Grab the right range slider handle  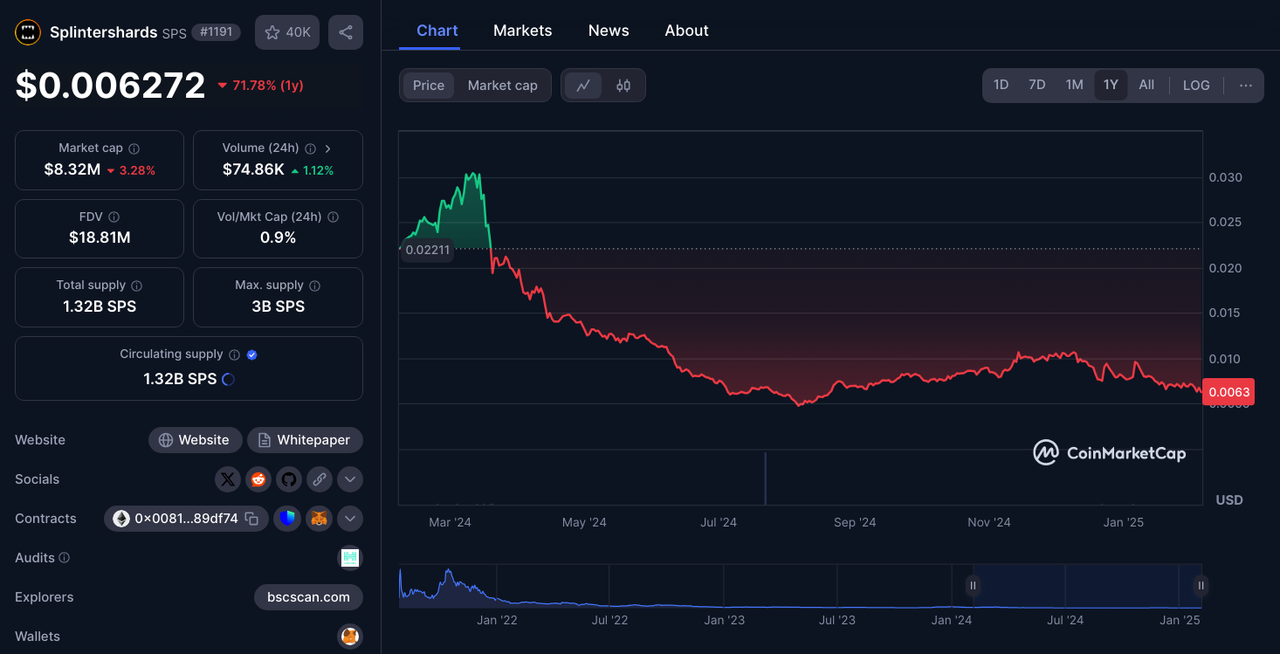1201,586
